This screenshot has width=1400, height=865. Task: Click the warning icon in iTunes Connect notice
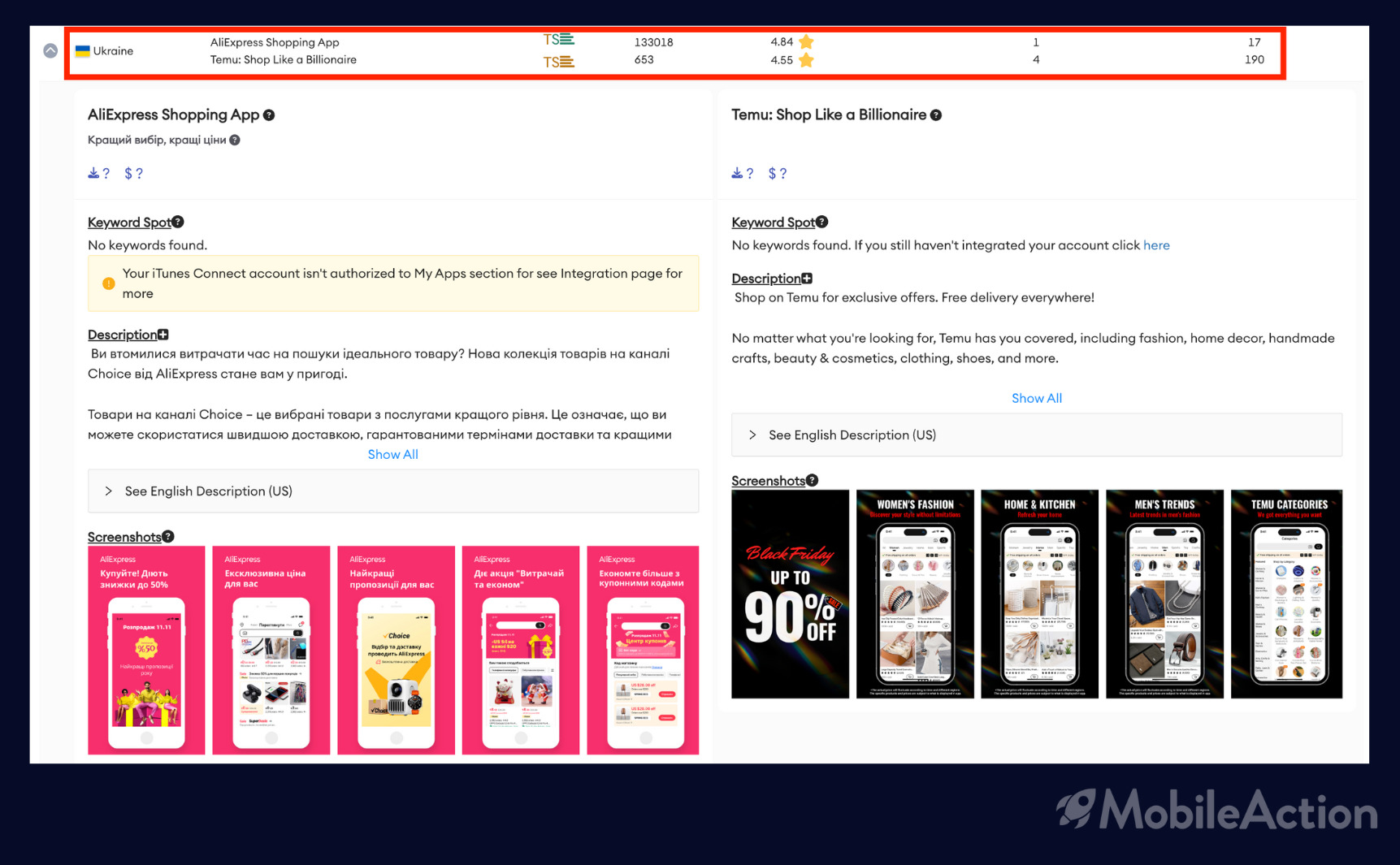pyautogui.click(x=108, y=283)
